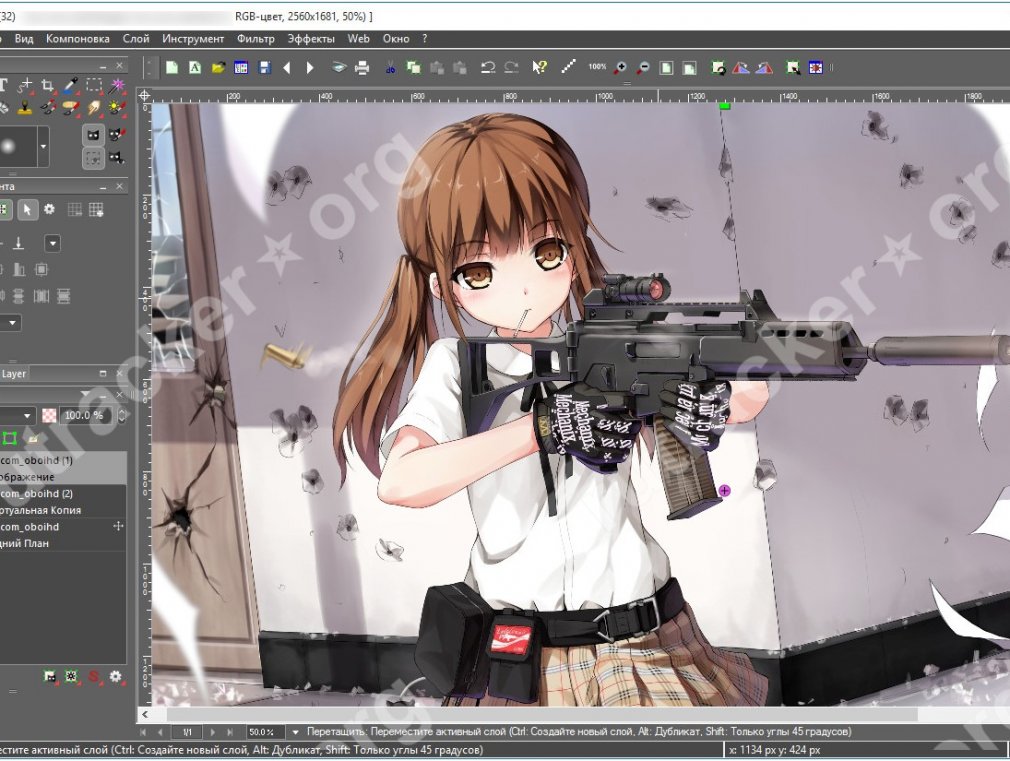Image resolution: width=1010 pixels, height=761 pixels.
Task: Cut selection with the scissors icon
Action: click(x=390, y=67)
